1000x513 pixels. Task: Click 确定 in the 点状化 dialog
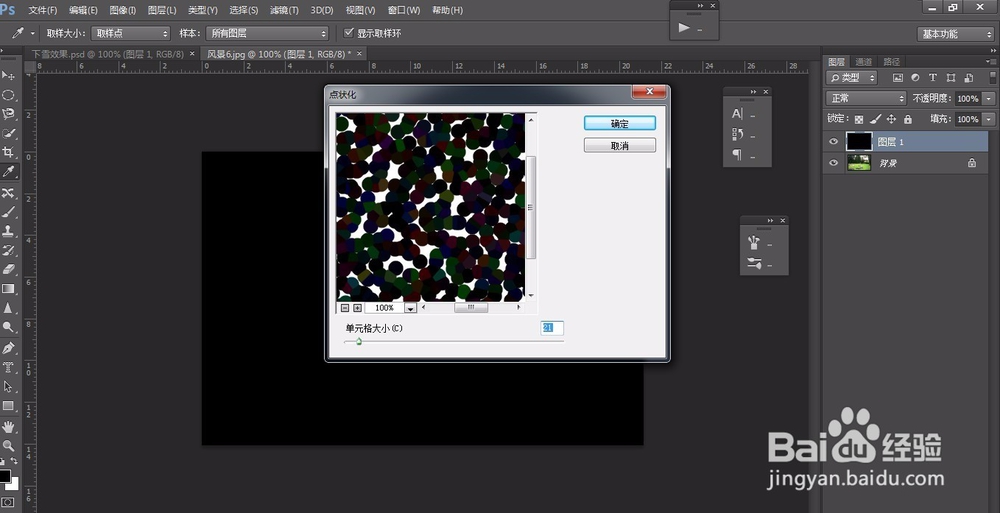tap(620, 124)
